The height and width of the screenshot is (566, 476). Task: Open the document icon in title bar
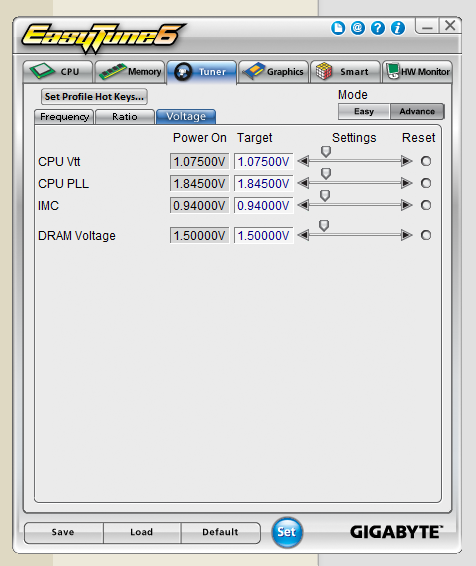[x=338, y=28]
